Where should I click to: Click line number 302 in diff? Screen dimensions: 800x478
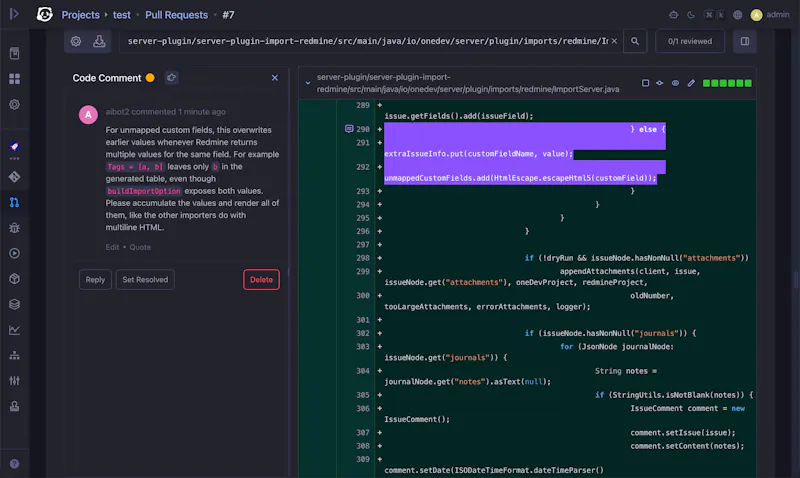point(363,333)
